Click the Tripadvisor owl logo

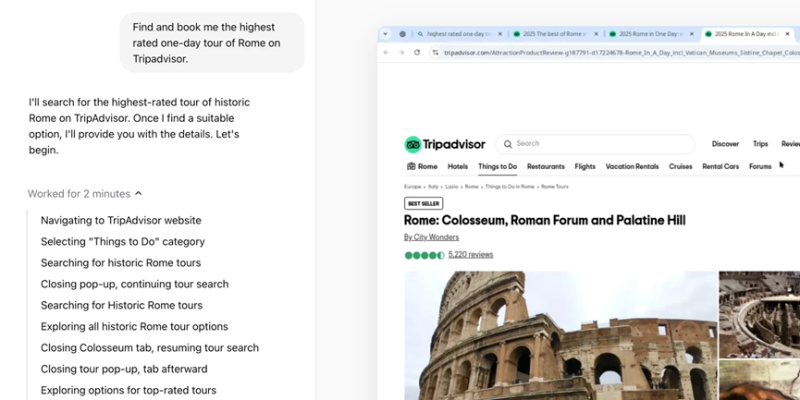[x=413, y=144]
